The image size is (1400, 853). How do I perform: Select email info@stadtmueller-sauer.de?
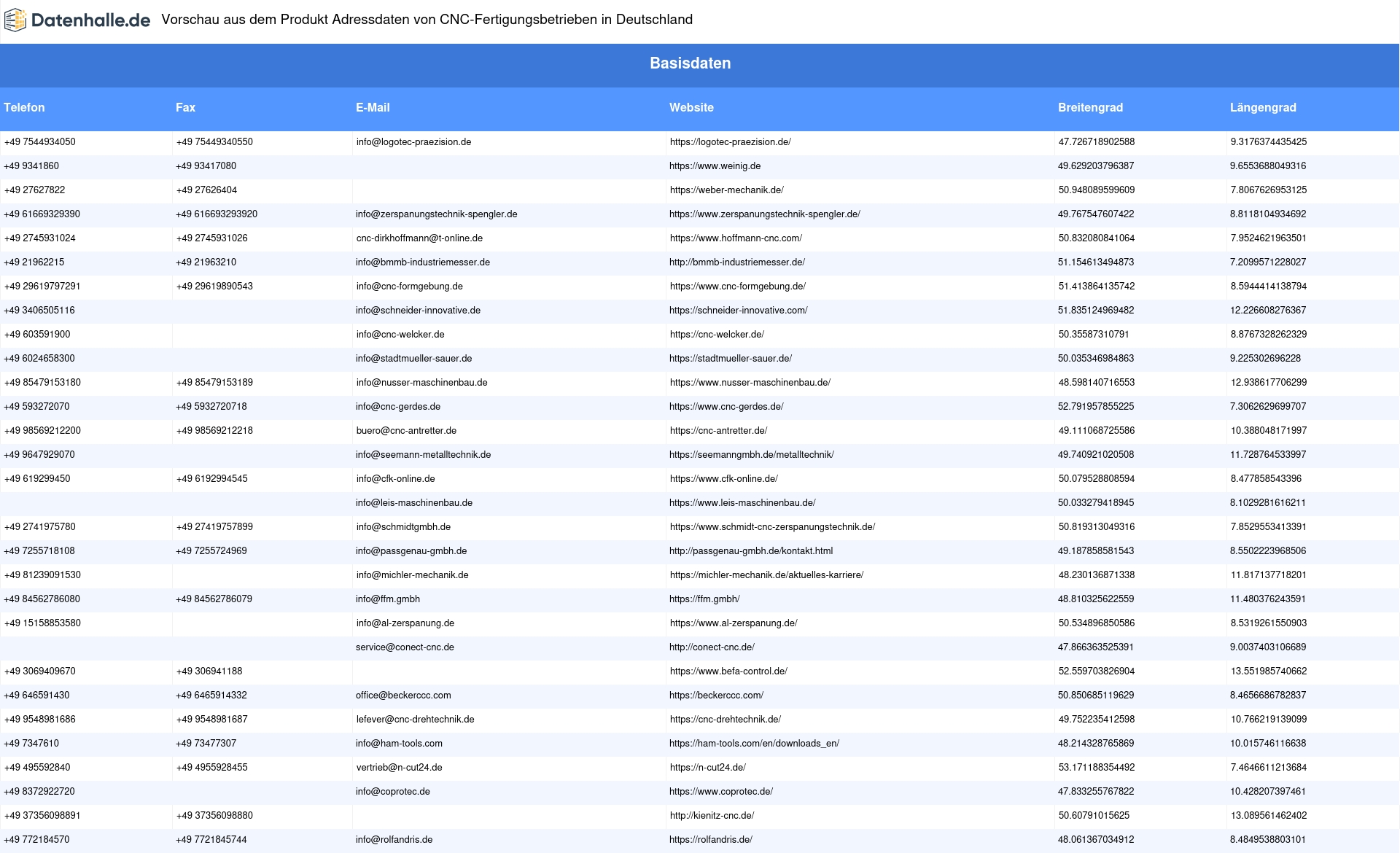point(414,359)
